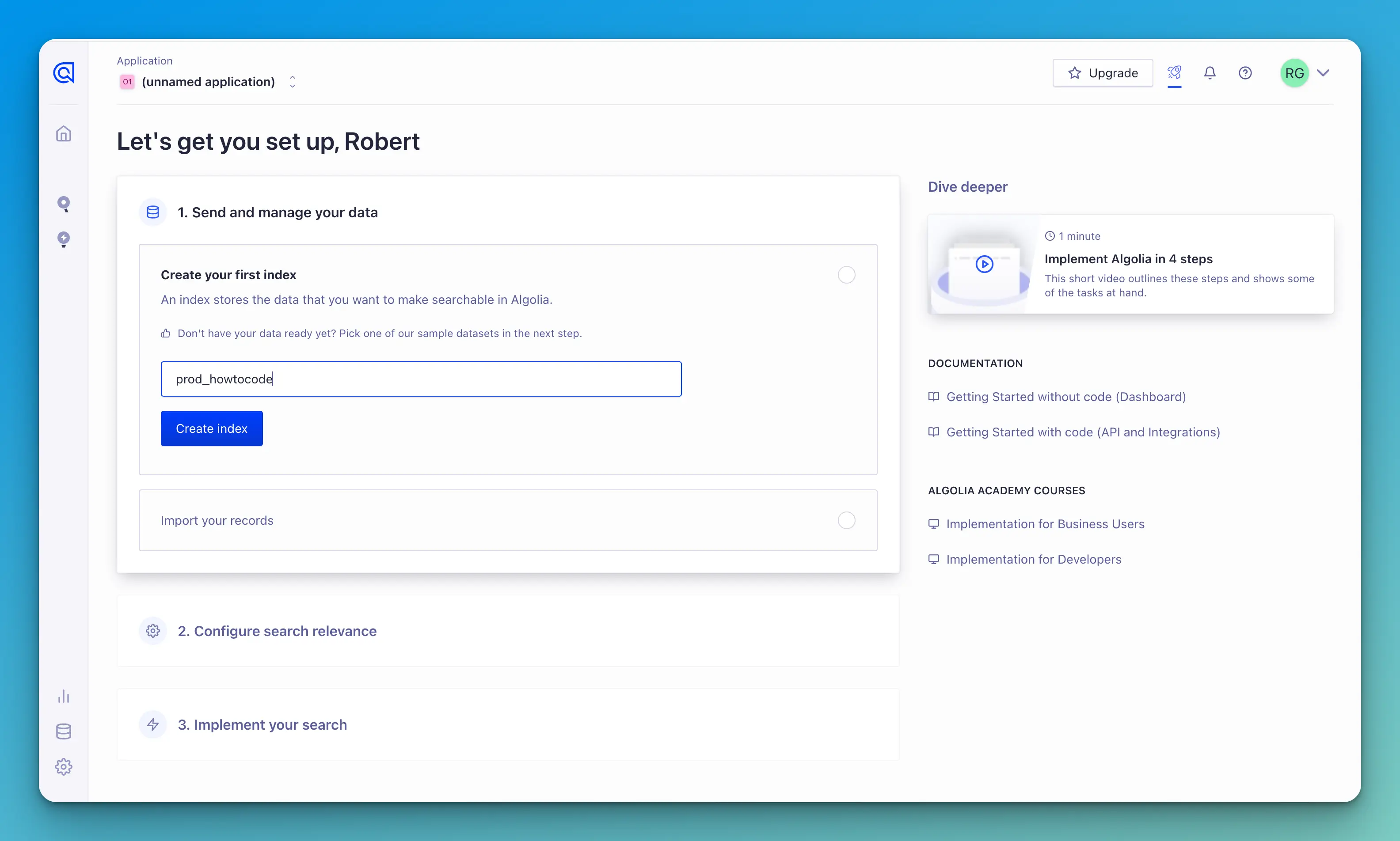
Task: Click the gear icon beside Configure search relevance
Action: tap(153, 631)
